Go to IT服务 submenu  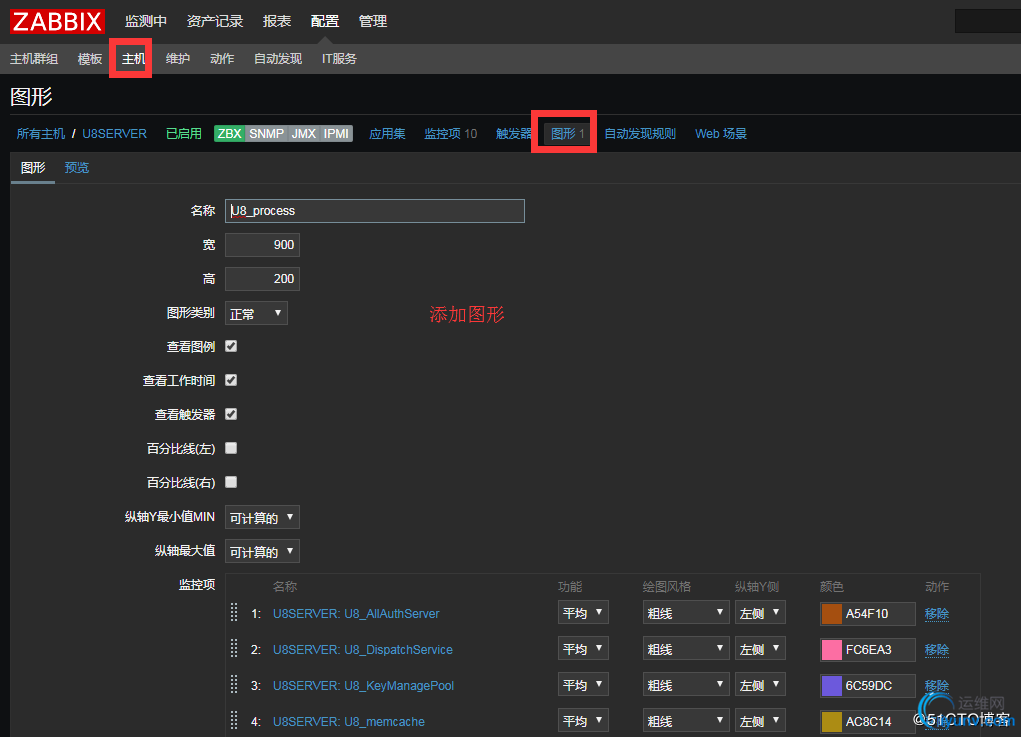coord(339,59)
